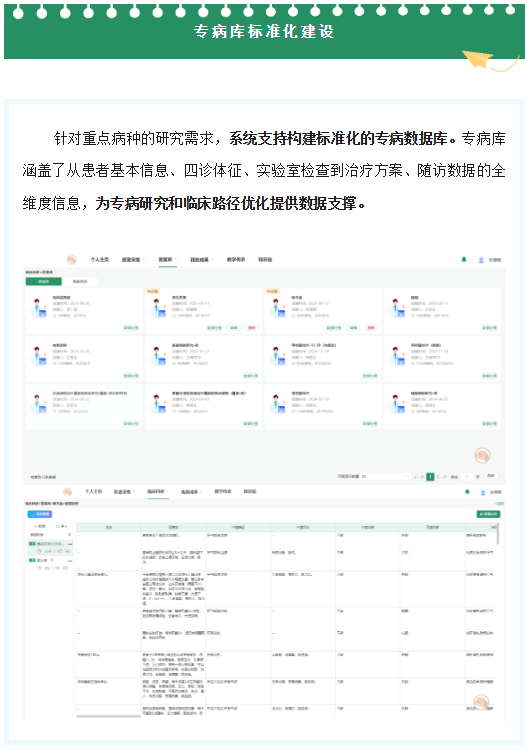Click the heading 专病库标准化建设
Image resolution: width=527 pixels, height=750 pixels.
(264, 32)
